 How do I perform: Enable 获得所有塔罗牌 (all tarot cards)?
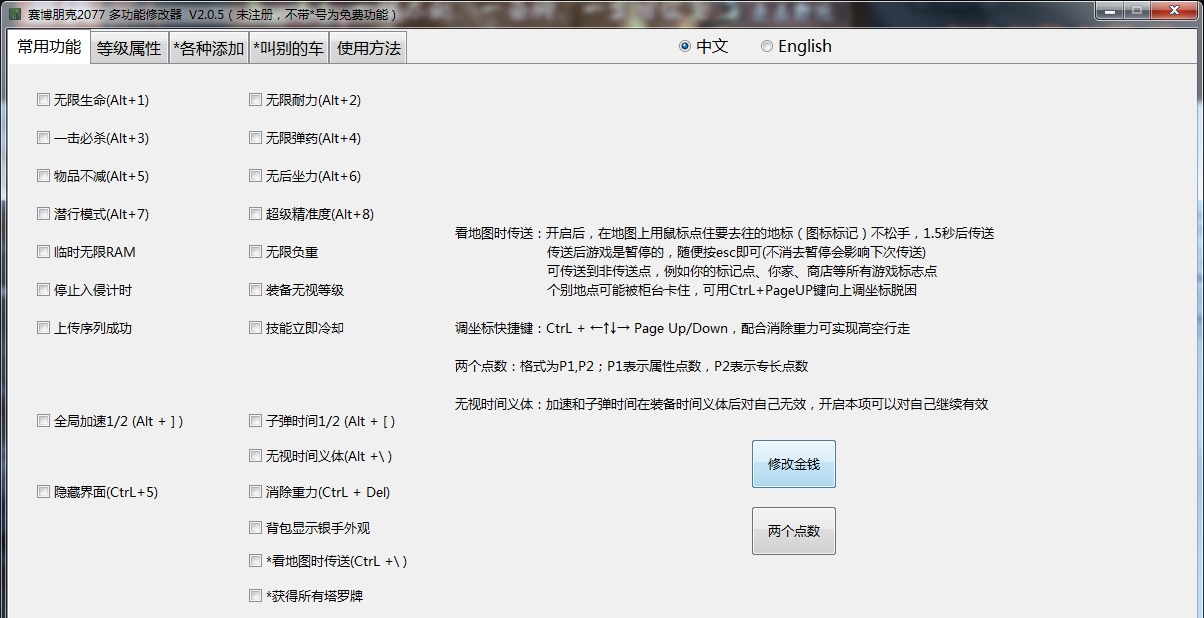point(256,595)
